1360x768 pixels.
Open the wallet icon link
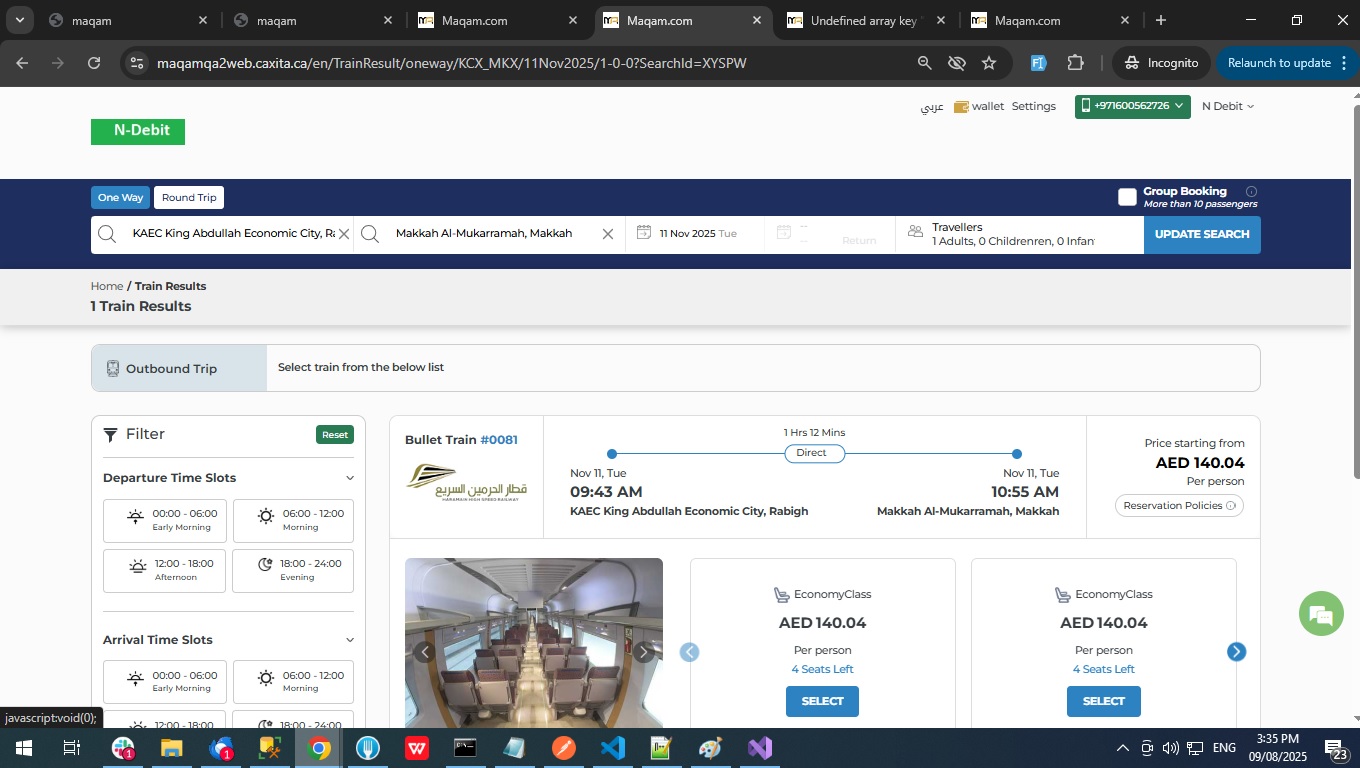(961, 107)
